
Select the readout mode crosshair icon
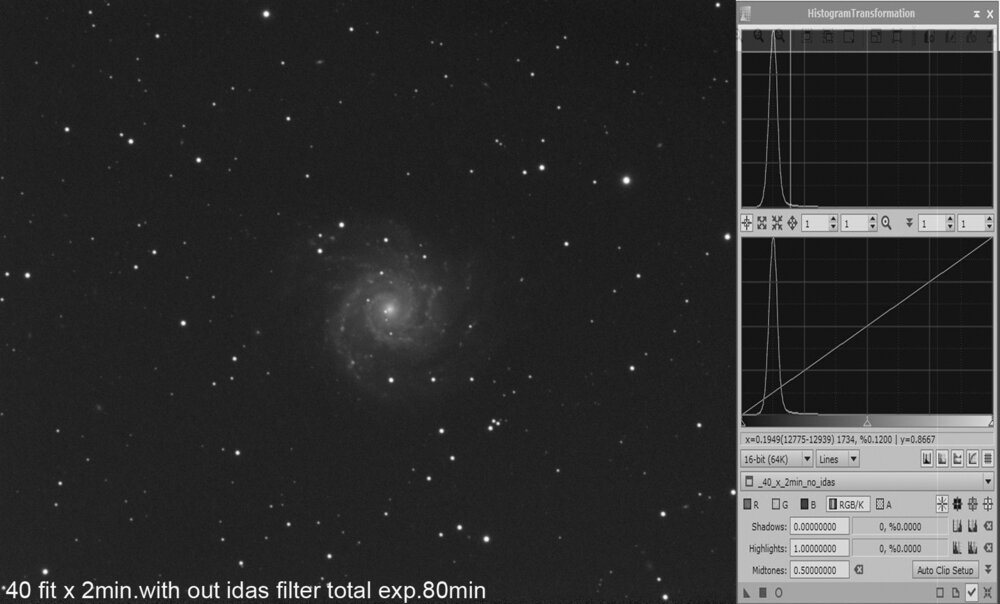747,223
